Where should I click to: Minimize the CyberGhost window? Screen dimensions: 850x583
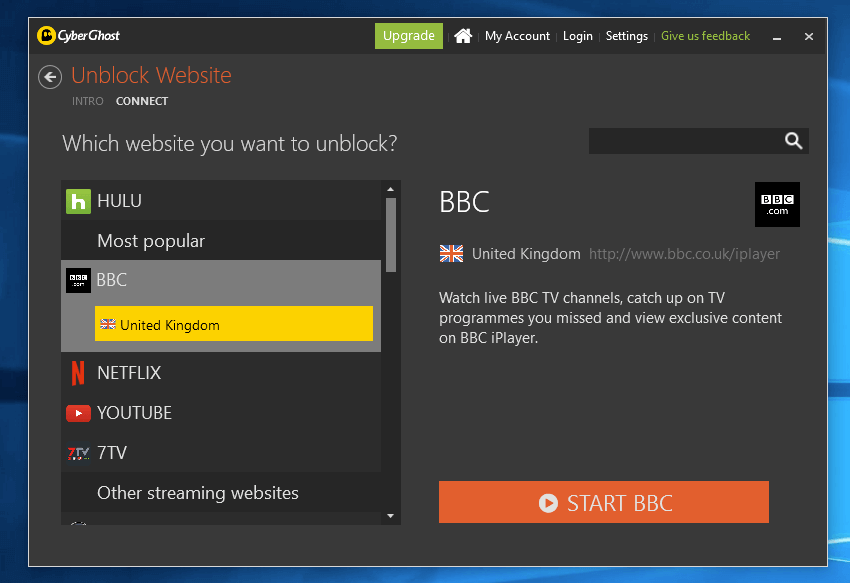pyautogui.click(x=777, y=37)
